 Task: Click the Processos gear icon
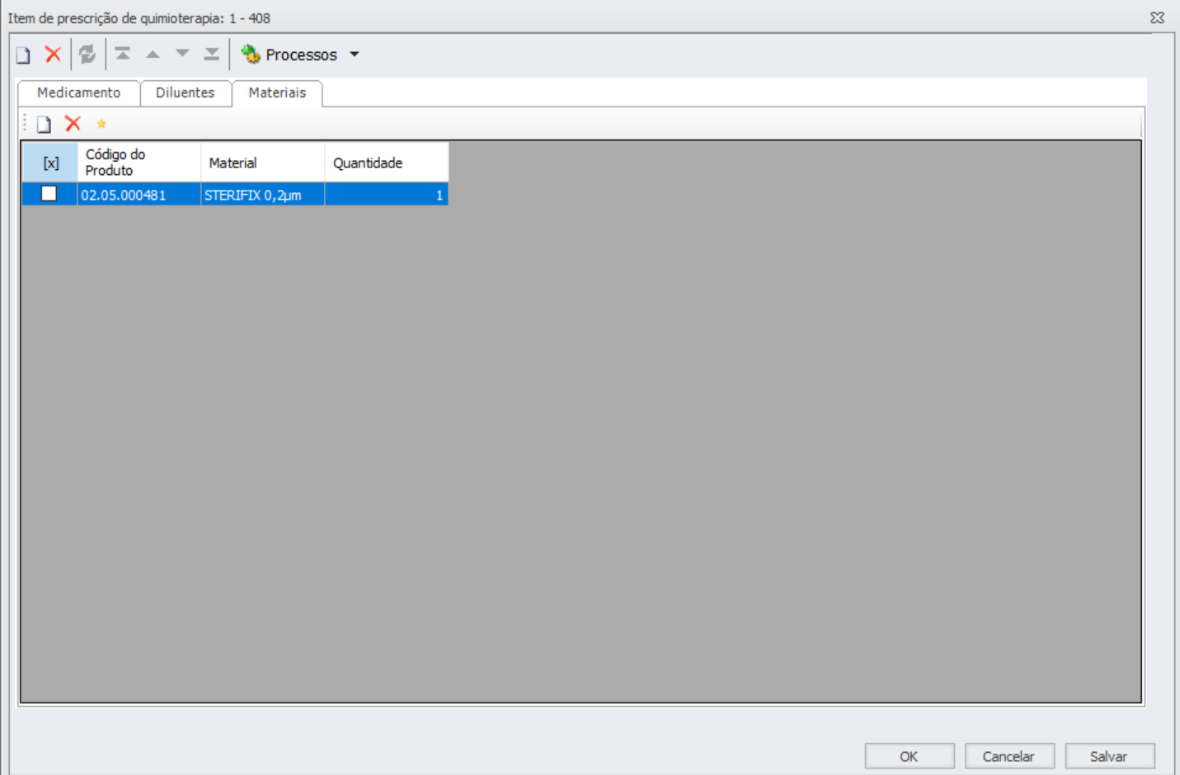click(x=250, y=54)
